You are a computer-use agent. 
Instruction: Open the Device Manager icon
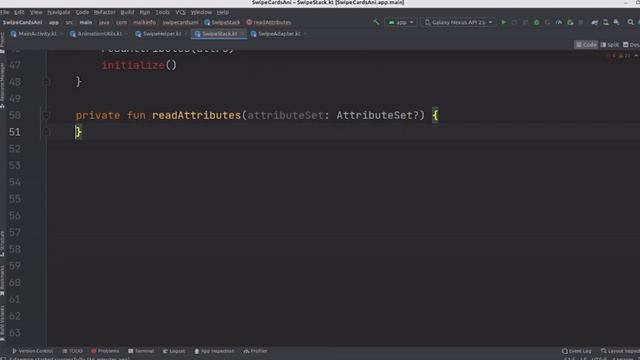pos(606,22)
